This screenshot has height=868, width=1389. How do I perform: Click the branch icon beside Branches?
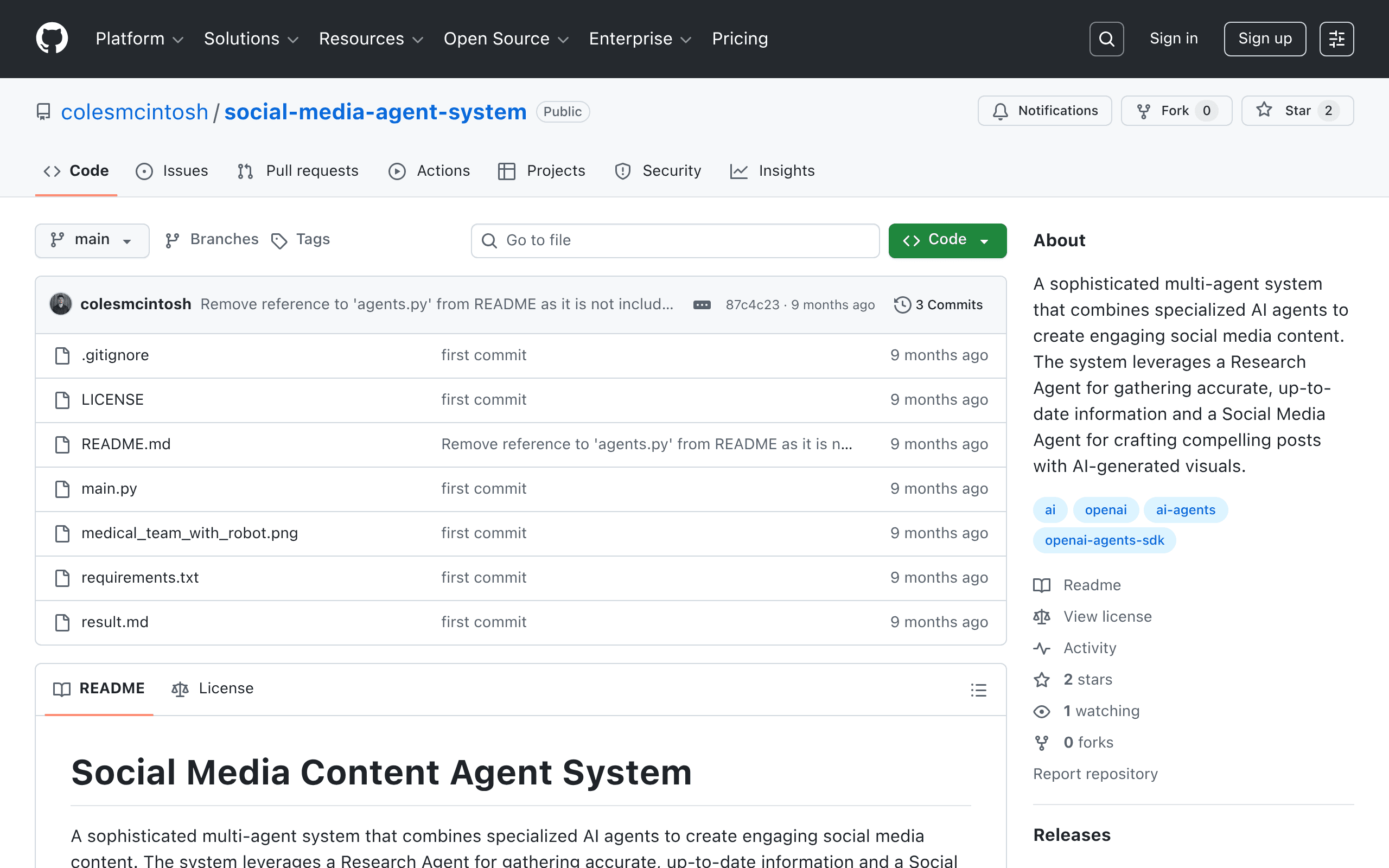pos(172,240)
